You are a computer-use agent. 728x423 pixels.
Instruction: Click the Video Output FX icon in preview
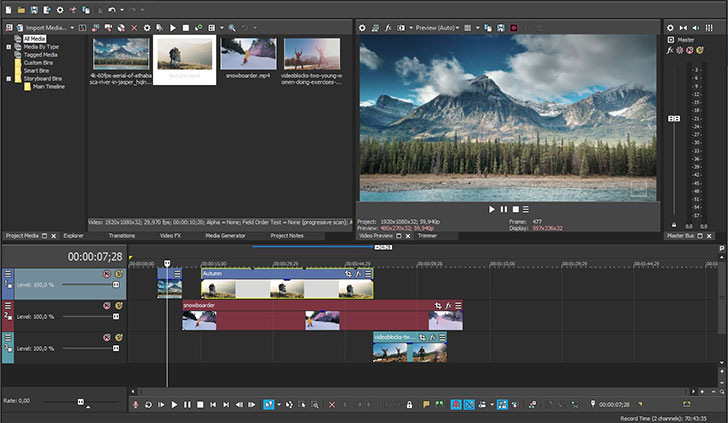[x=387, y=28]
